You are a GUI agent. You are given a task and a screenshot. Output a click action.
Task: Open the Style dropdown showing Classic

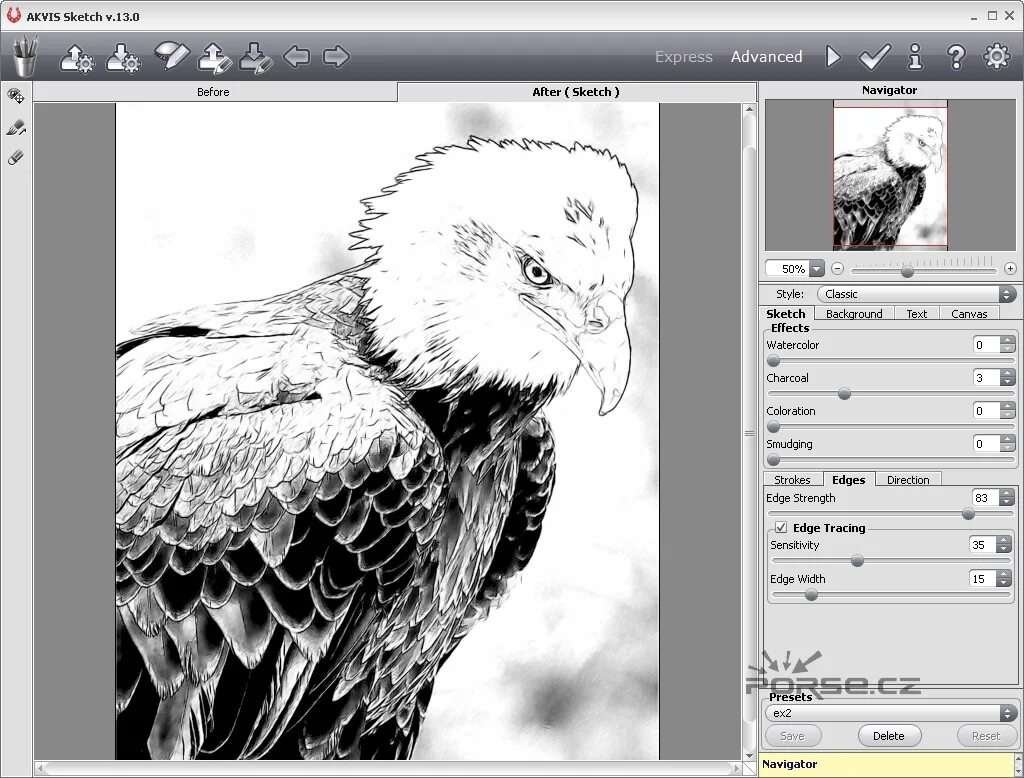pos(917,294)
